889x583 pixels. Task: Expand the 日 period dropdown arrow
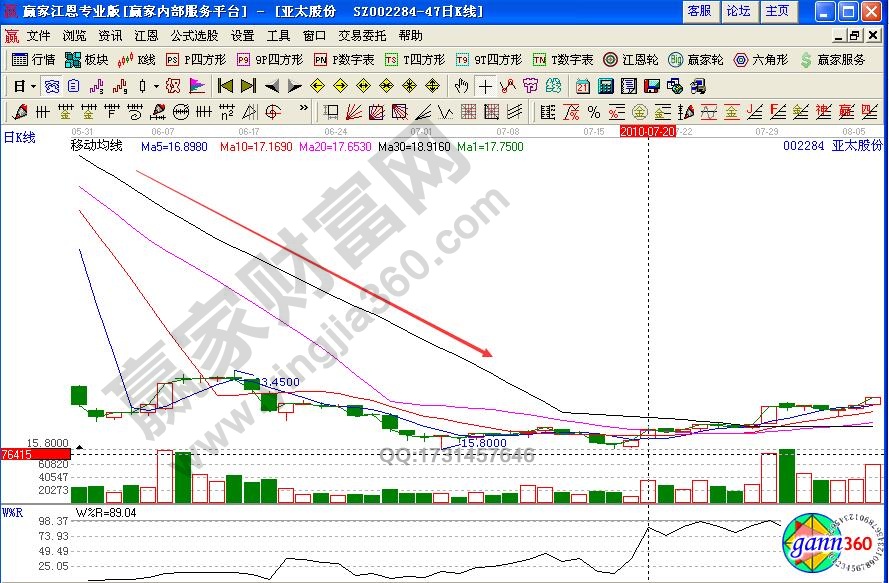point(32,85)
